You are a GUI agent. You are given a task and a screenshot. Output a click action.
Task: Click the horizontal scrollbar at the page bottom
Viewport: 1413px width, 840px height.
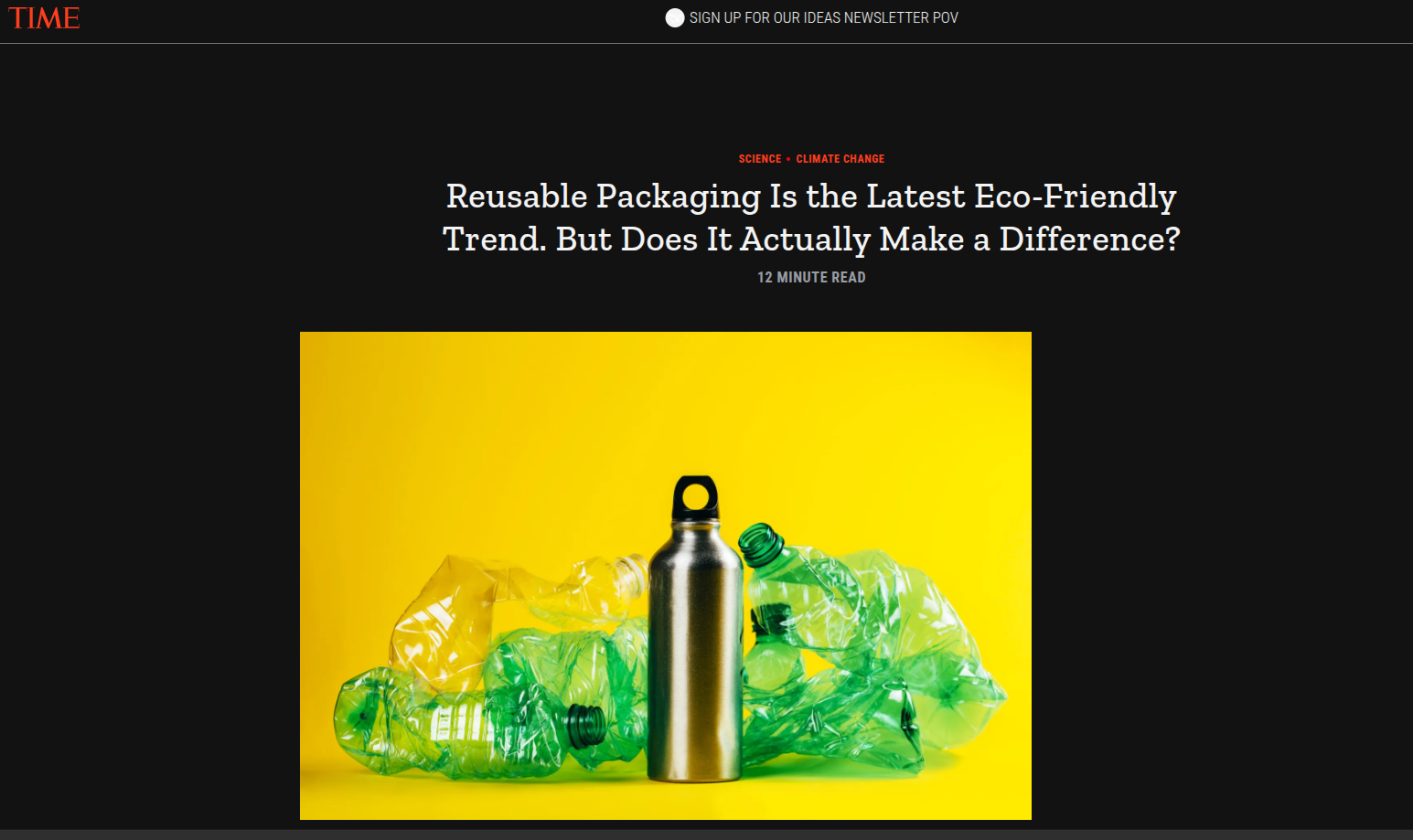[706, 835]
